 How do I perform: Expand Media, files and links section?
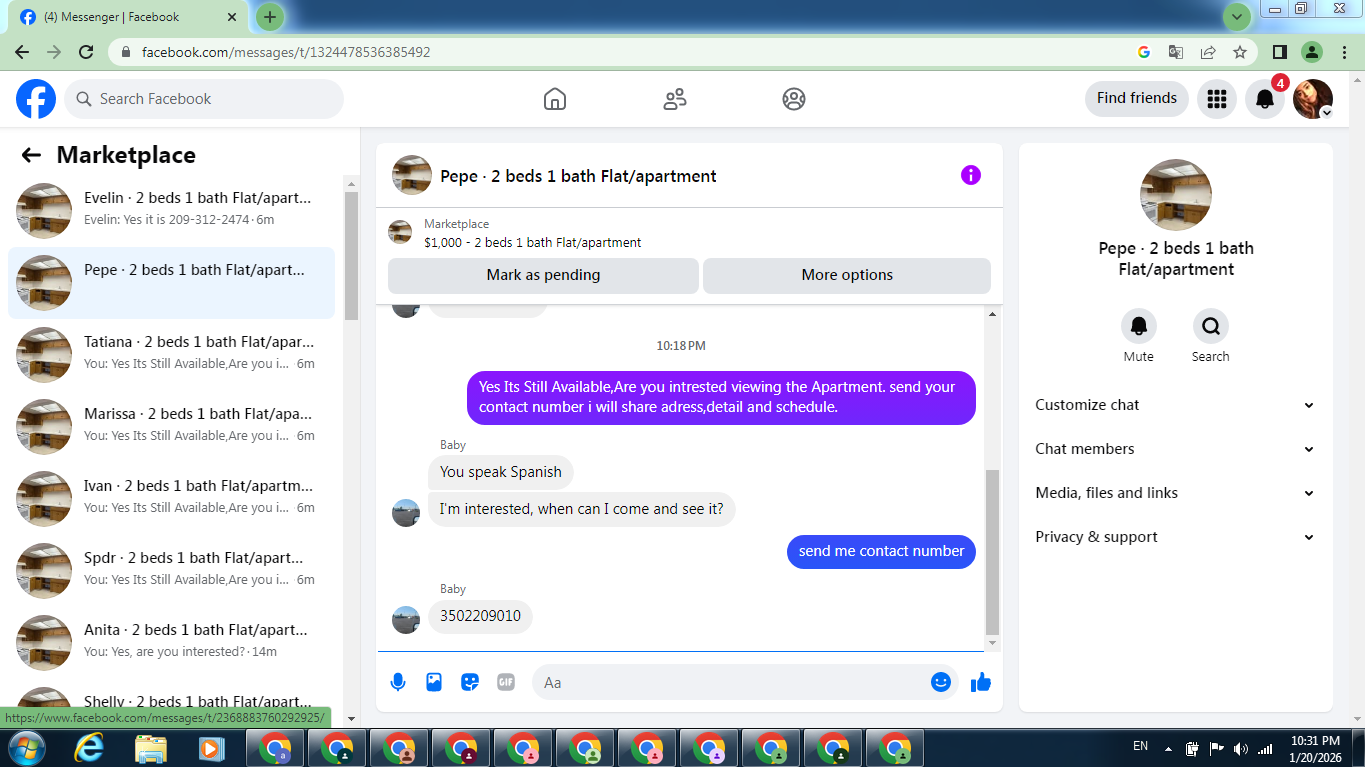point(1176,493)
